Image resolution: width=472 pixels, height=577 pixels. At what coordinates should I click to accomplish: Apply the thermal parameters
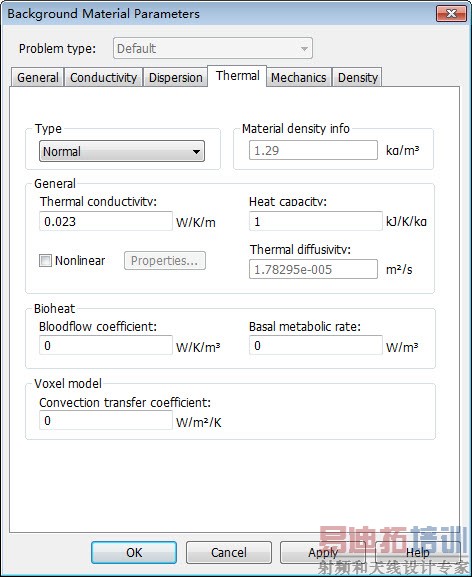[x=323, y=552]
